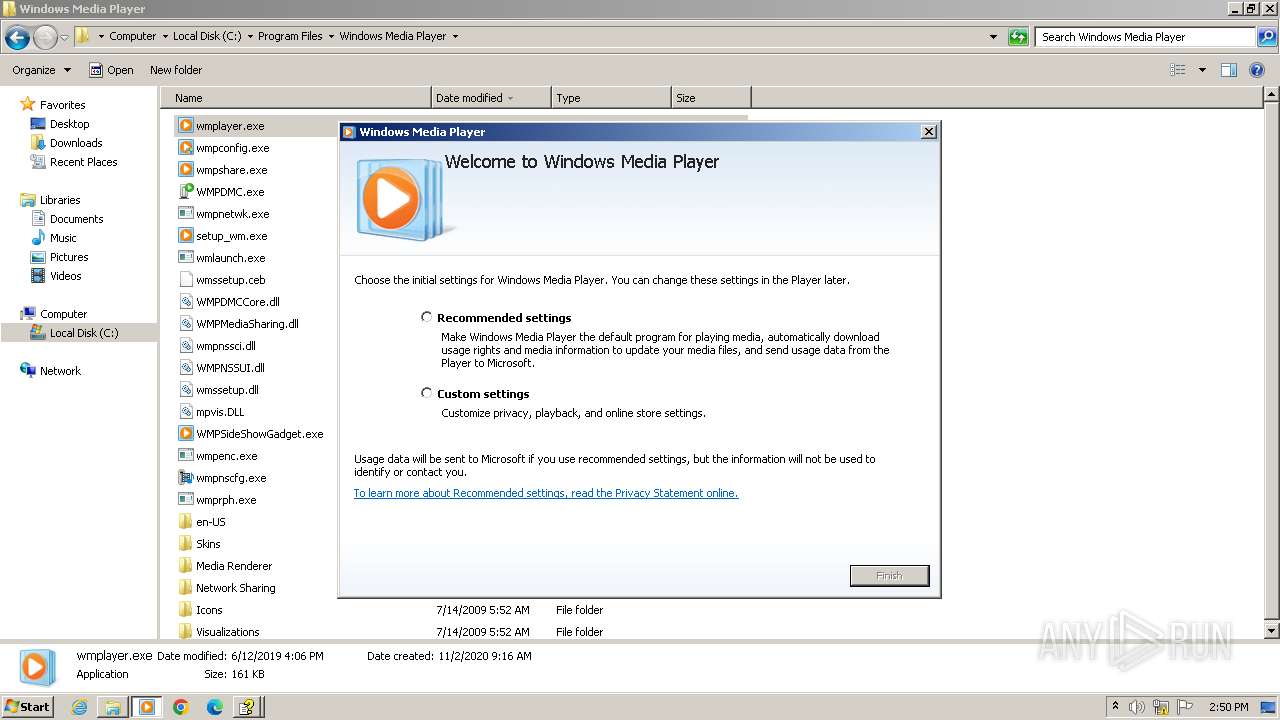Go back with the Explorer back arrow
Image resolution: width=1280 pixels, height=720 pixels.
[x=17, y=37]
